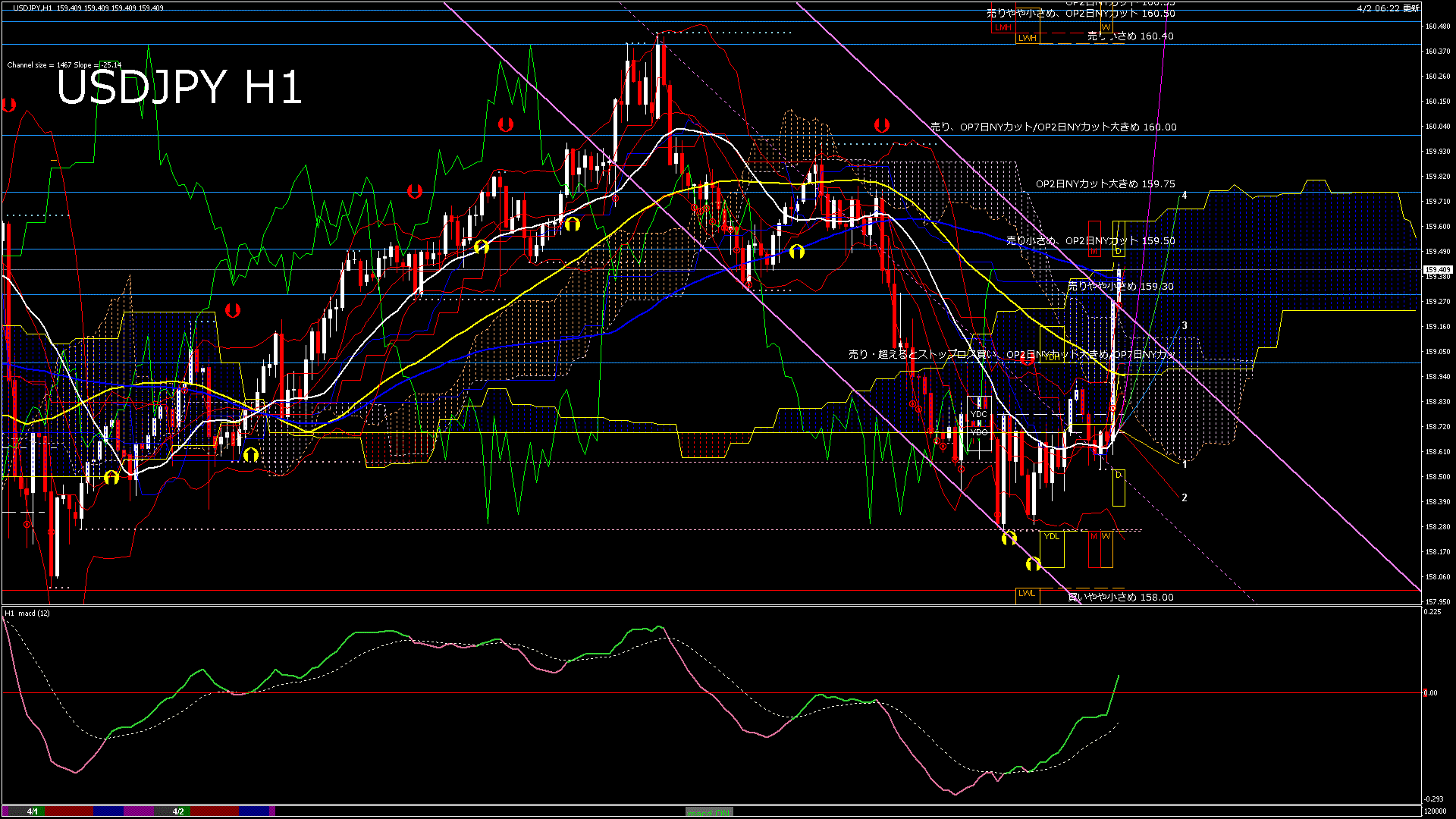Click the 160.00 sell order label text
The height and width of the screenshot is (819, 1456).
click(1054, 127)
